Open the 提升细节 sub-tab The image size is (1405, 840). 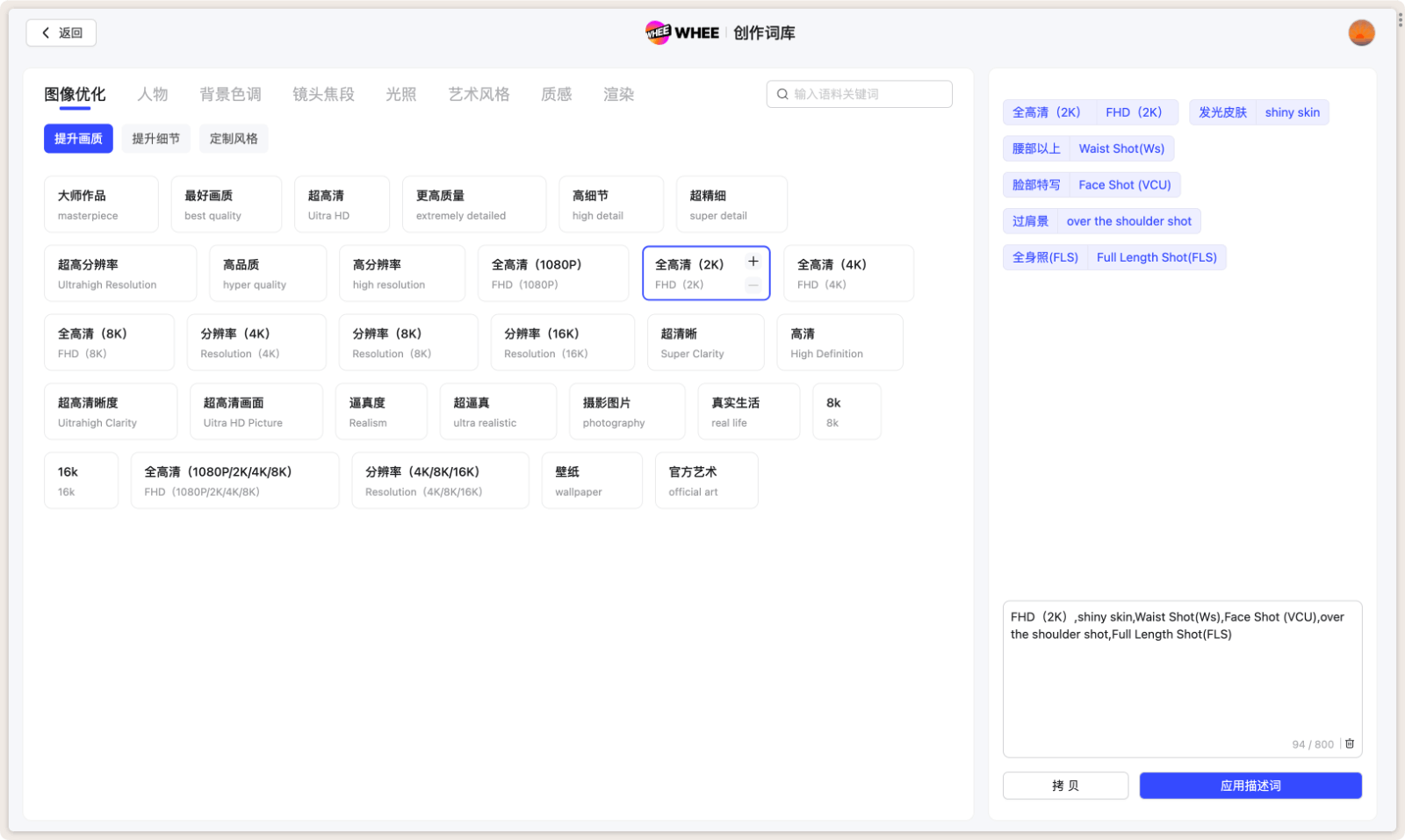click(155, 138)
